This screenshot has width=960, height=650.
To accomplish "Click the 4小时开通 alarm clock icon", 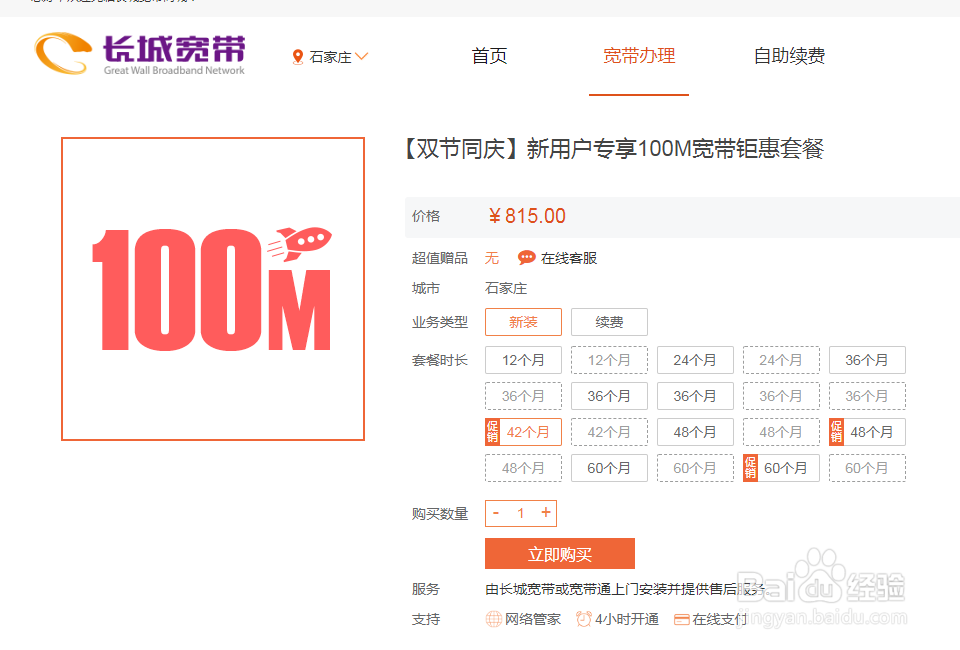I will 583,619.
